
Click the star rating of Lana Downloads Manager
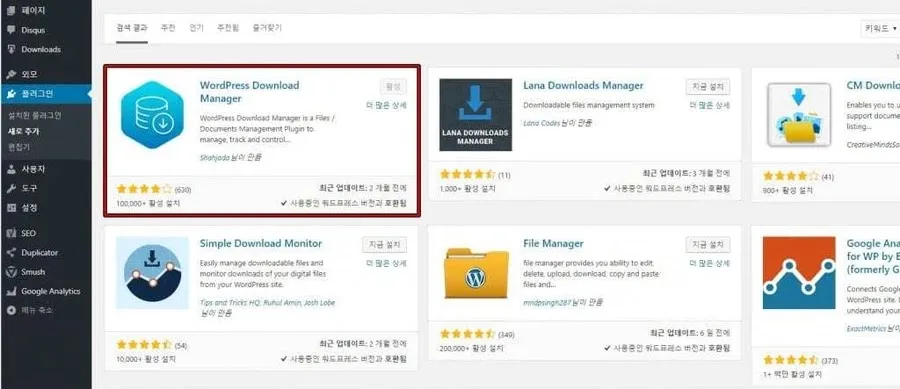[467, 174]
